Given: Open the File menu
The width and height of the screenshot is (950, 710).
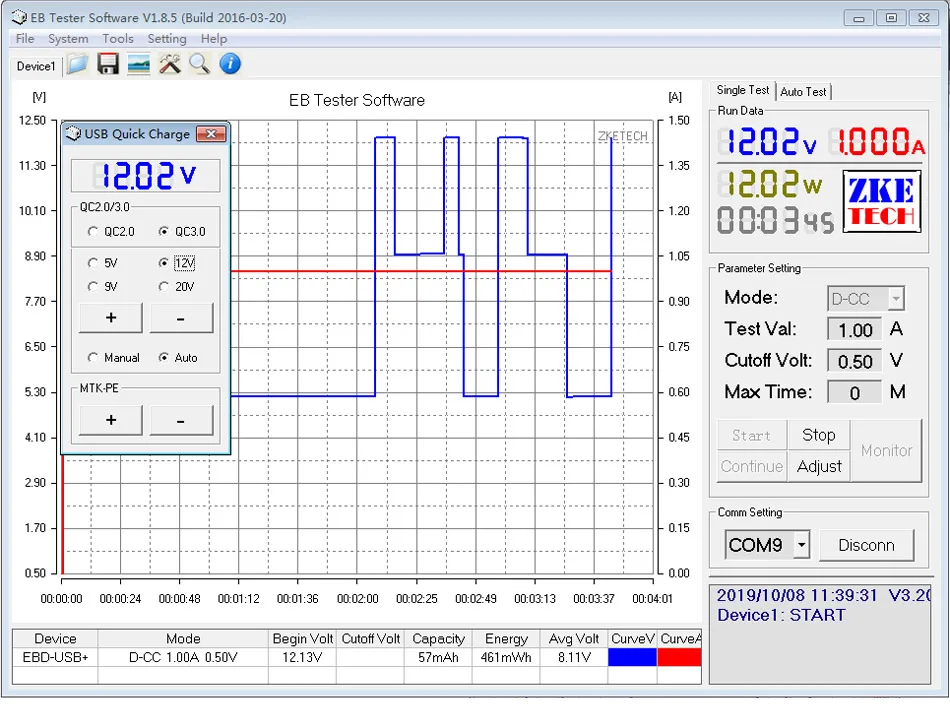Looking at the screenshot, I should click(x=25, y=39).
